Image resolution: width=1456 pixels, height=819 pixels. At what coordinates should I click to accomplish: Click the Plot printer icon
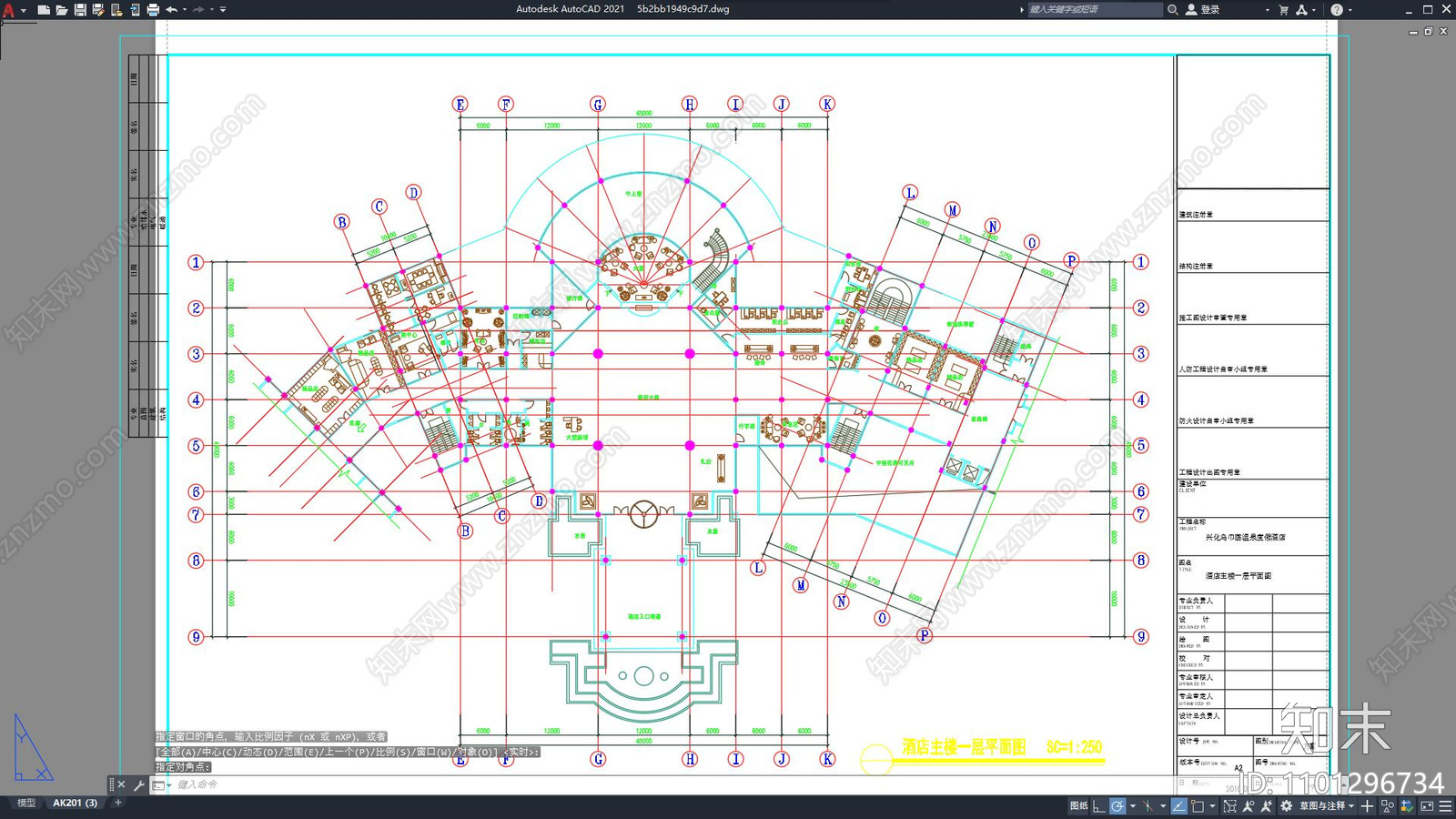click(x=153, y=10)
